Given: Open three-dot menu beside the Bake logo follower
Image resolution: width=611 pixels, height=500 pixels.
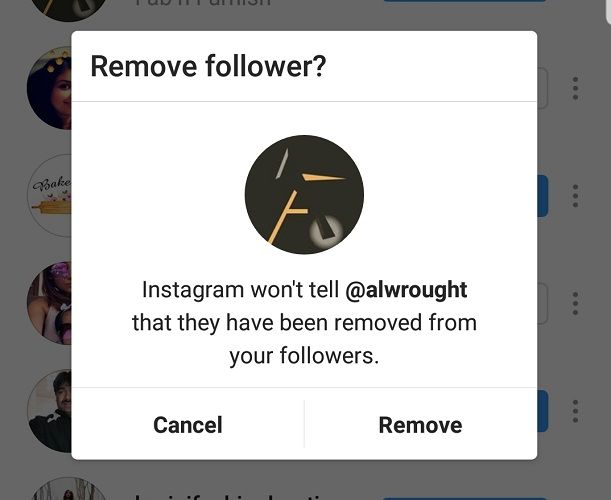Looking at the screenshot, I should click(x=575, y=196).
